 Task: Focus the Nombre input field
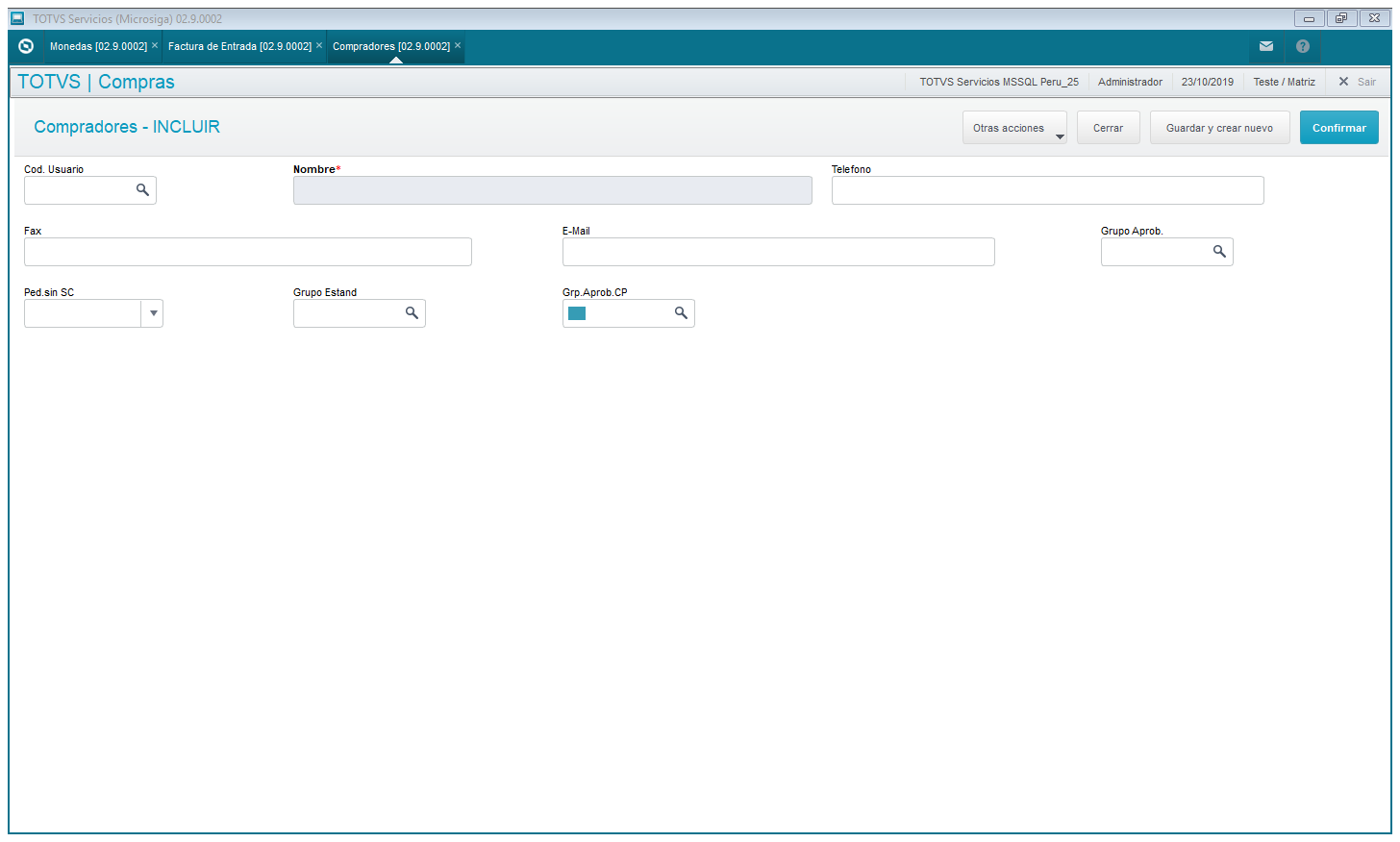click(552, 190)
